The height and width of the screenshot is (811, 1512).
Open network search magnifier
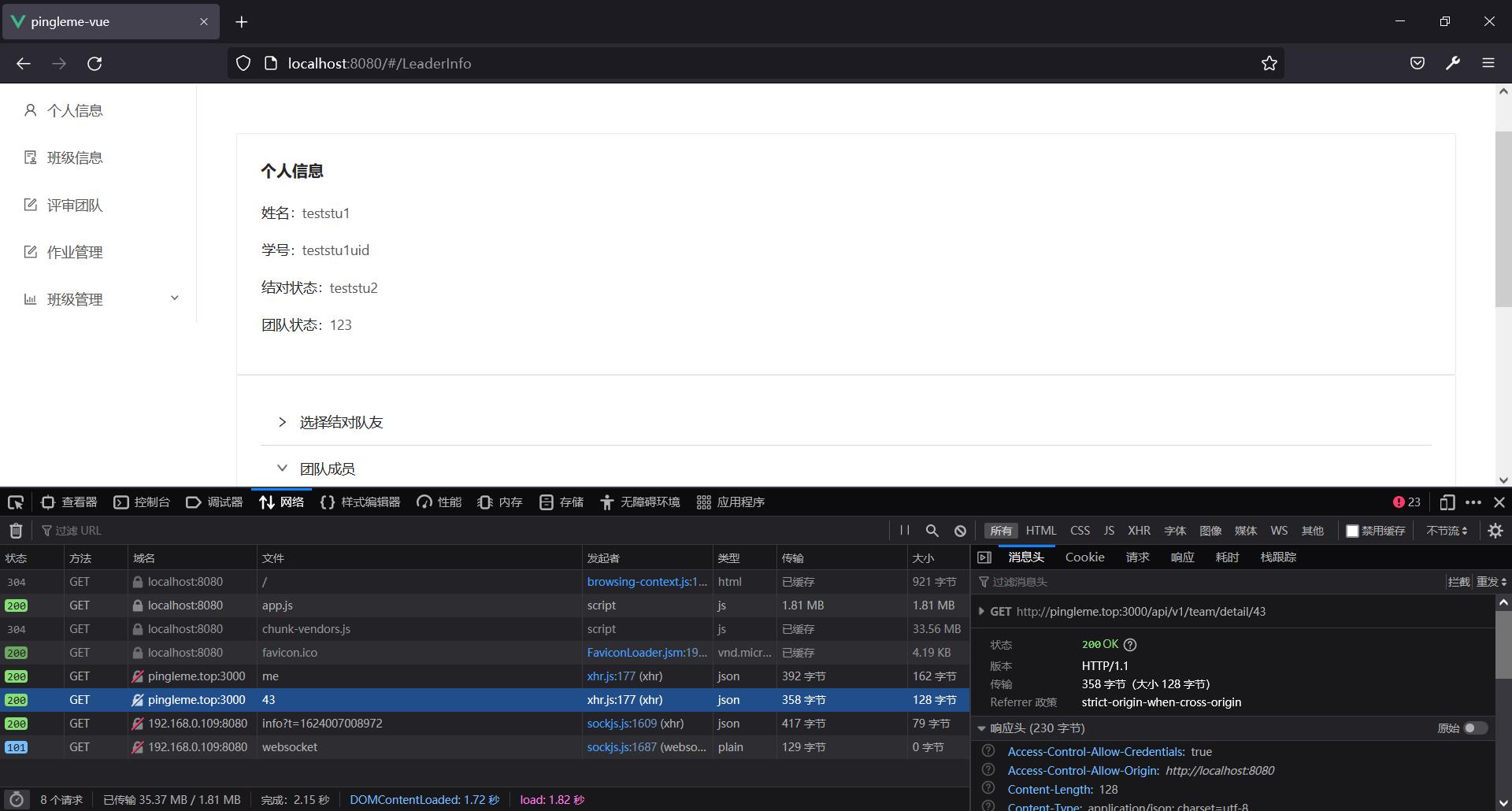(932, 531)
